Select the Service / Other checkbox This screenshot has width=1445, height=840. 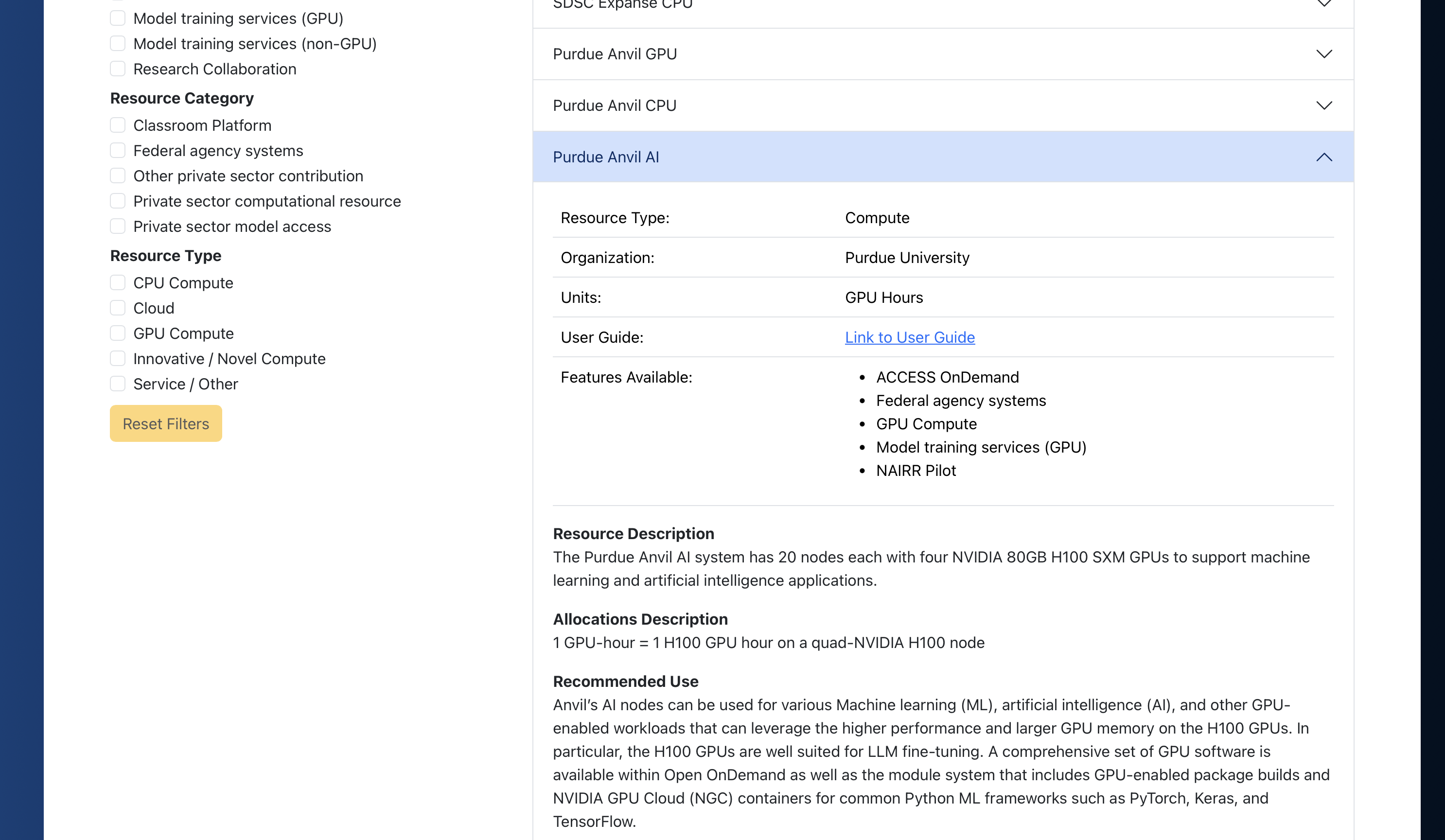pos(118,384)
